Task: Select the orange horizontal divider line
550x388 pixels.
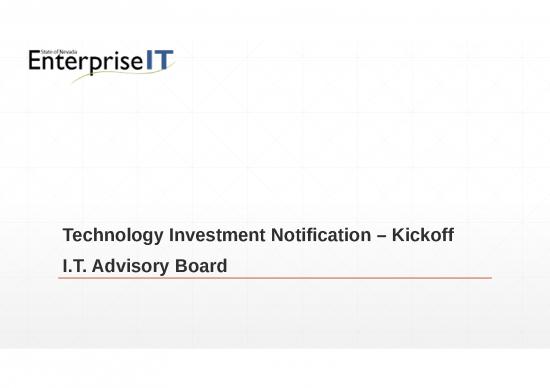Action: tap(275, 278)
